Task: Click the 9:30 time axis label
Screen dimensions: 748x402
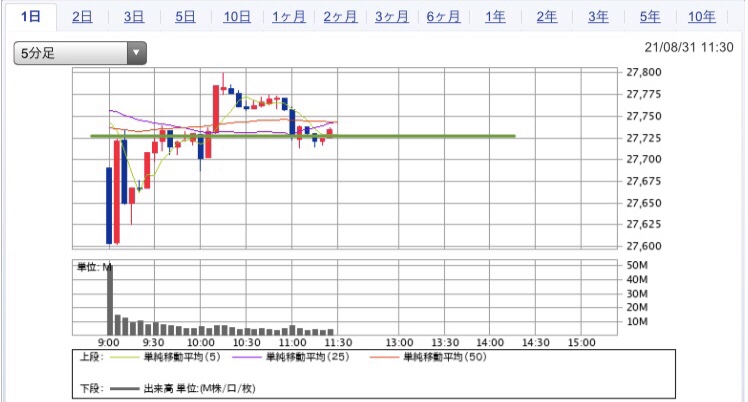Action: pyautogui.click(x=153, y=342)
